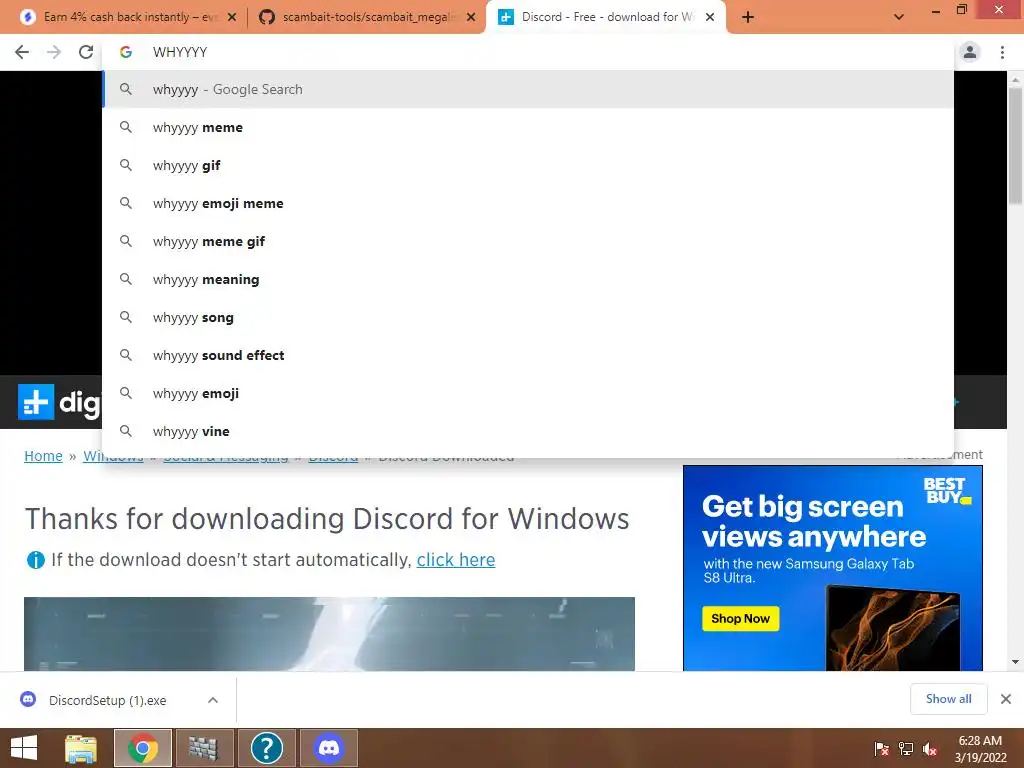1024x768 pixels.
Task: Open the Chrome profile avatar icon
Action: coord(970,52)
